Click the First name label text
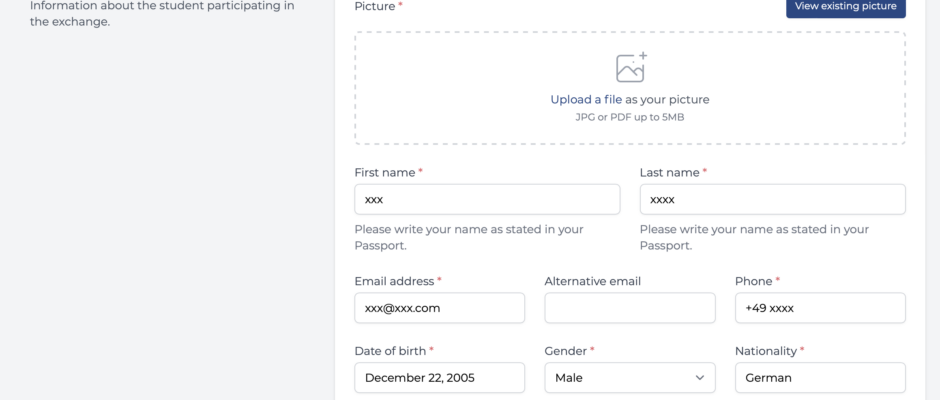Image resolution: width=940 pixels, height=400 pixels. coord(385,173)
